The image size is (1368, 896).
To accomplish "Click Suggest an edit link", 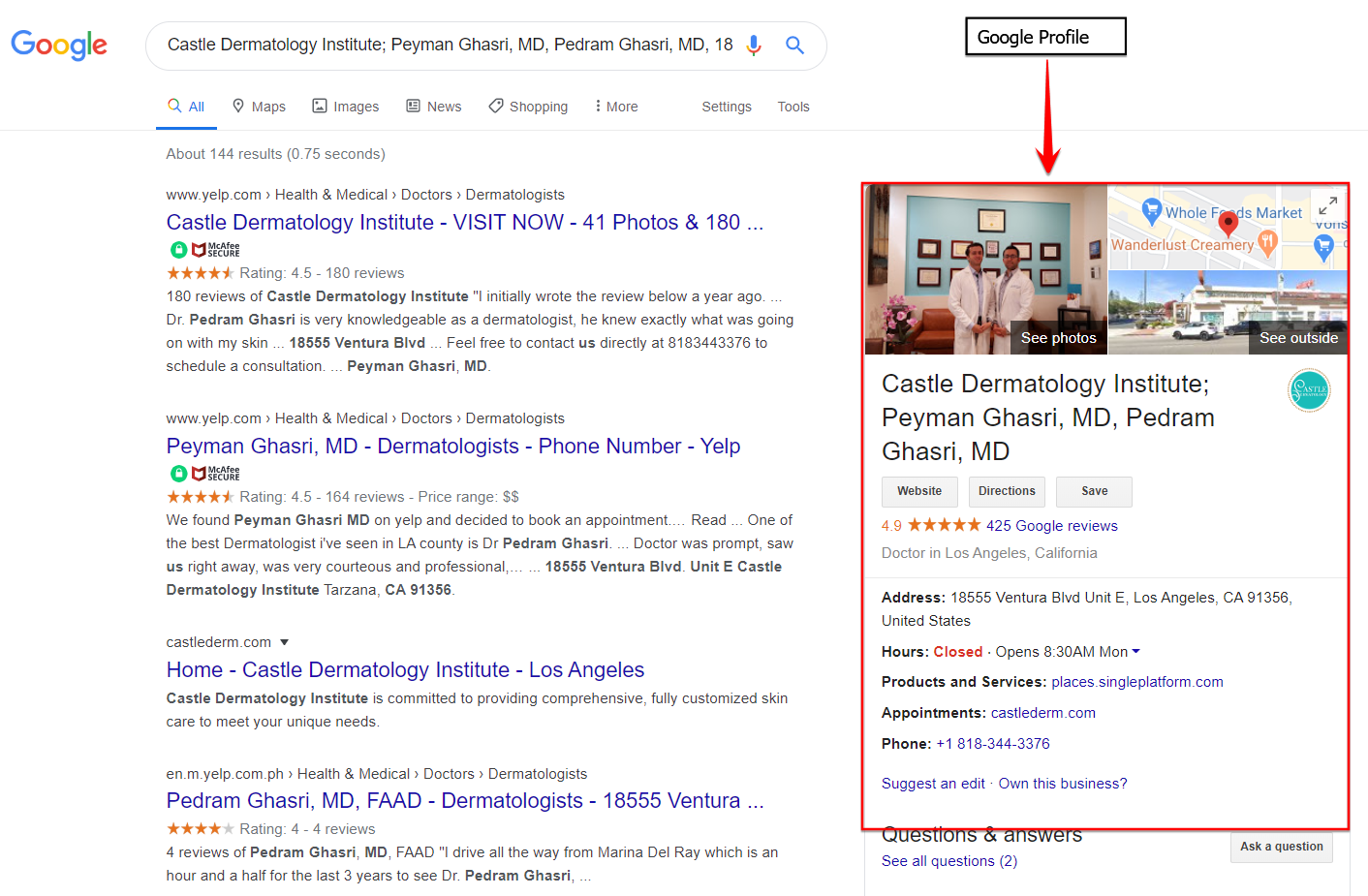I will (x=933, y=784).
